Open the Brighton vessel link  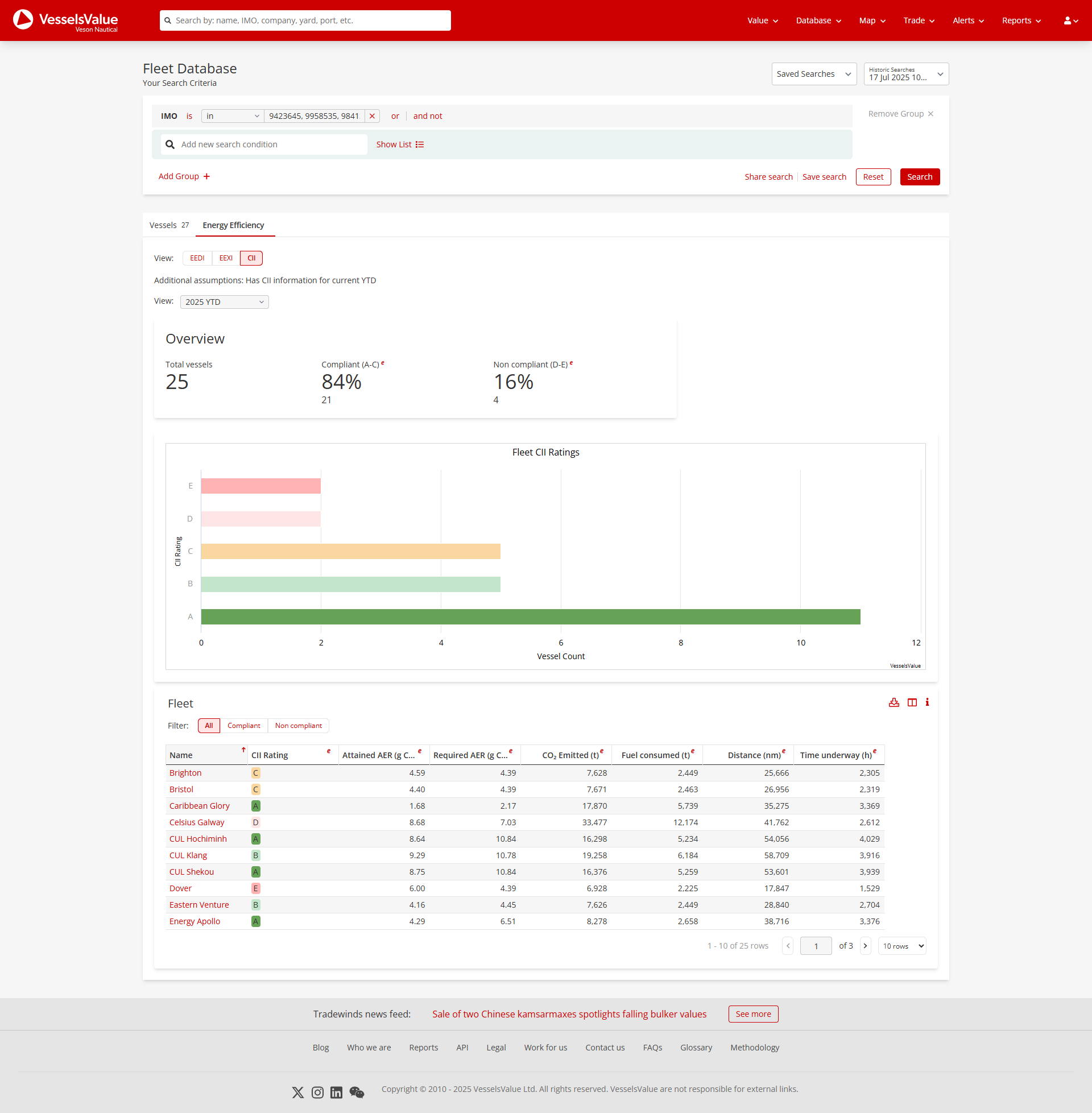(x=185, y=772)
